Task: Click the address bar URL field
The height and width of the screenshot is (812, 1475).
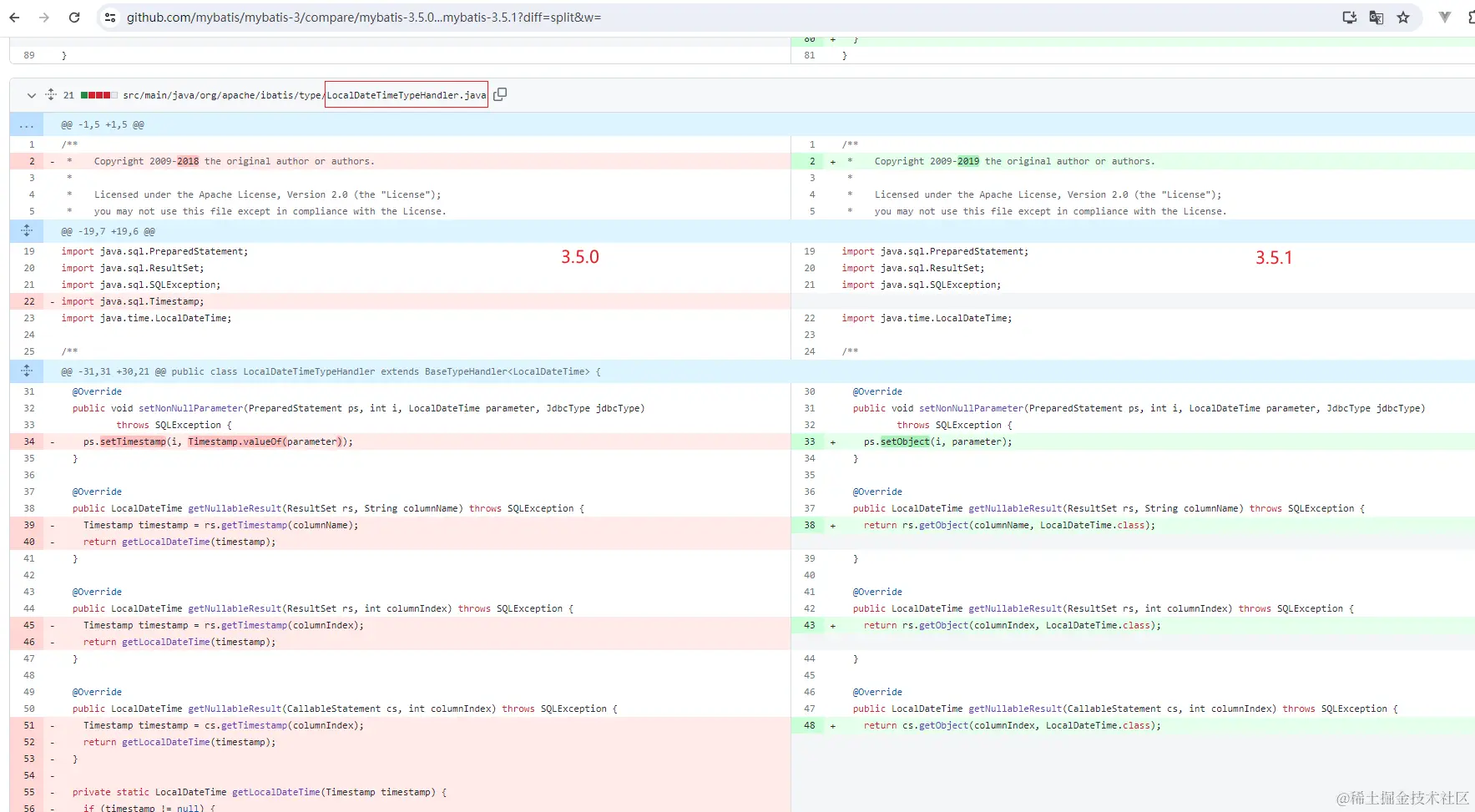Action: point(364,18)
